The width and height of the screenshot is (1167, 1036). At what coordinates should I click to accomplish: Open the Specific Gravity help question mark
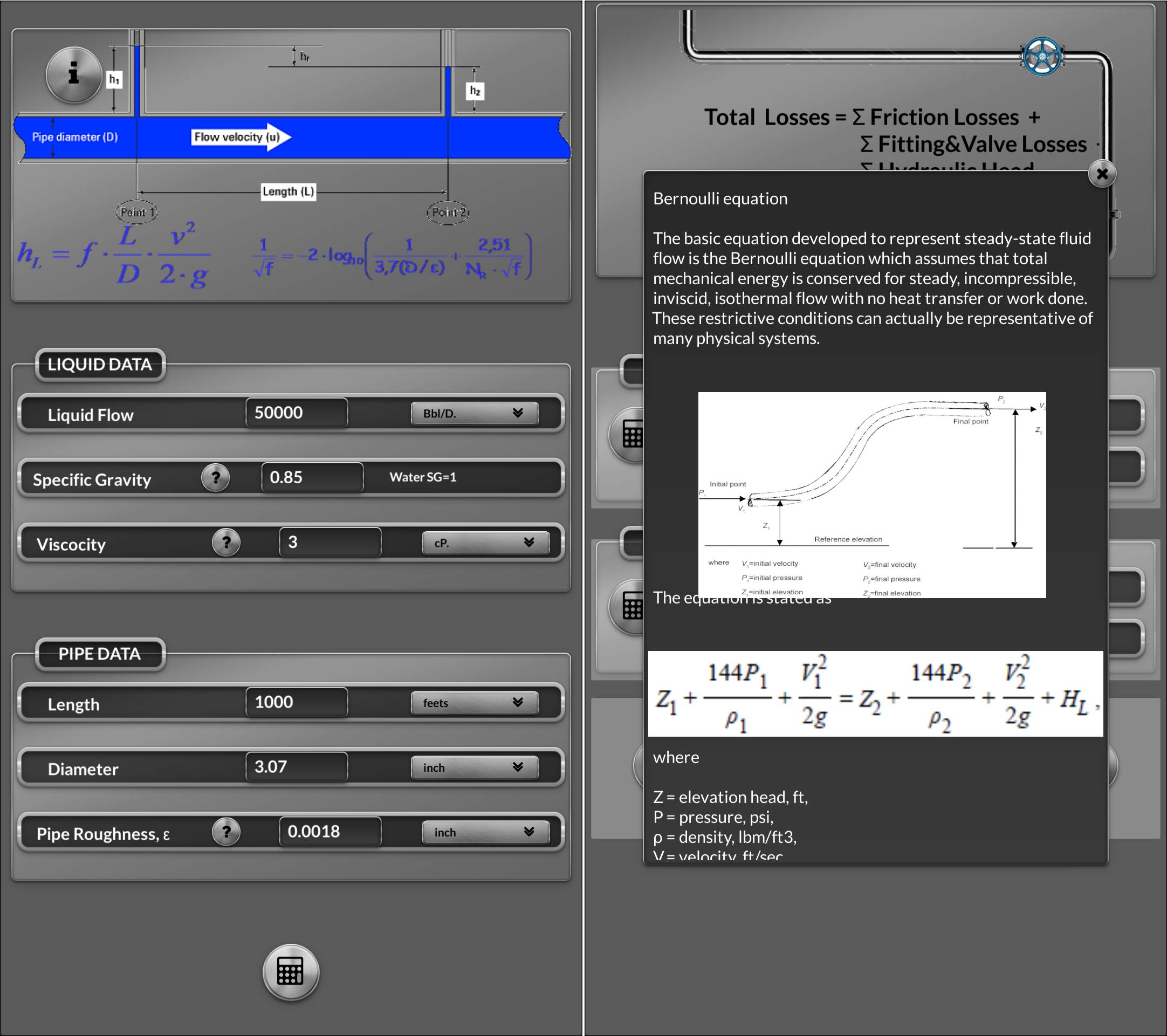(x=215, y=477)
